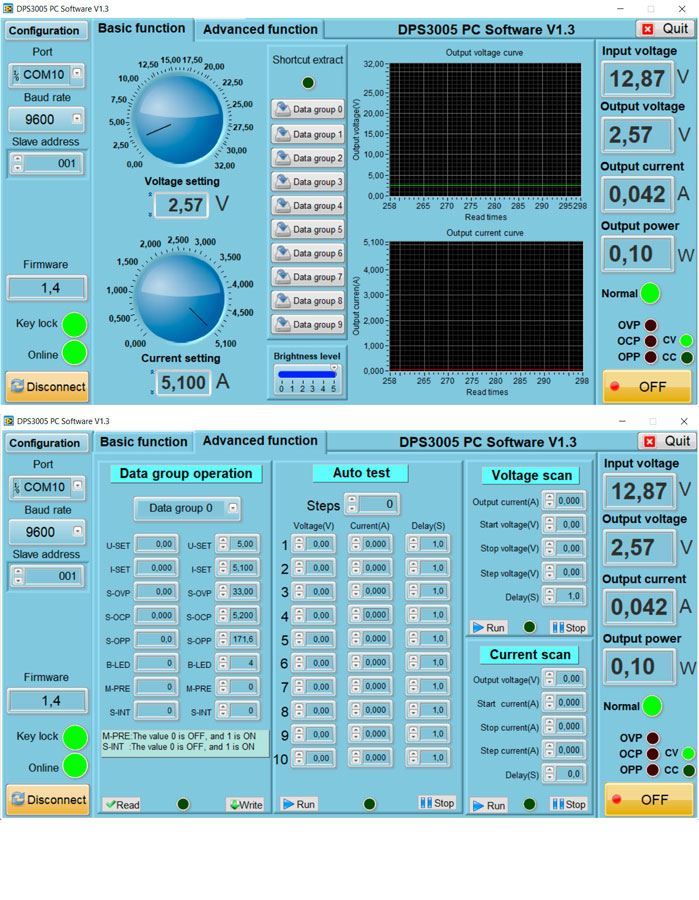This screenshot has width=699, height=900.
Task: Click Current scan Stop current field
Action: (x=569, y=726)
